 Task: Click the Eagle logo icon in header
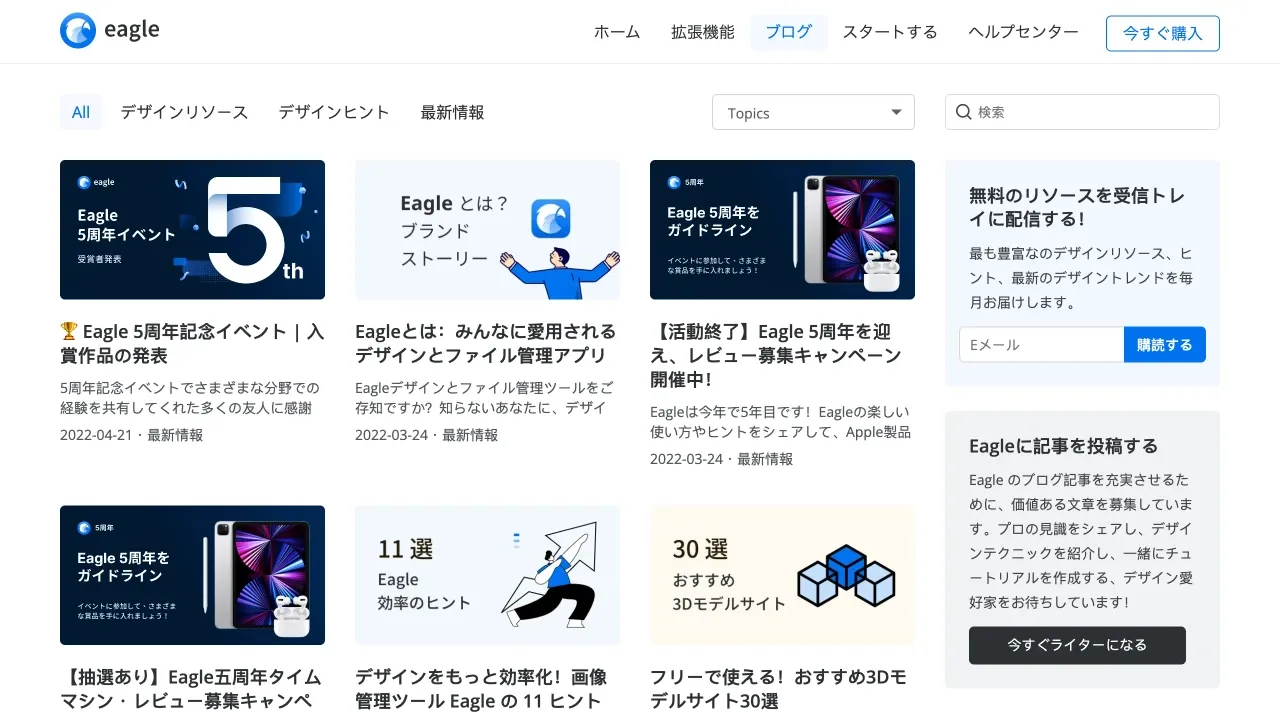click(x=78, y=31)
